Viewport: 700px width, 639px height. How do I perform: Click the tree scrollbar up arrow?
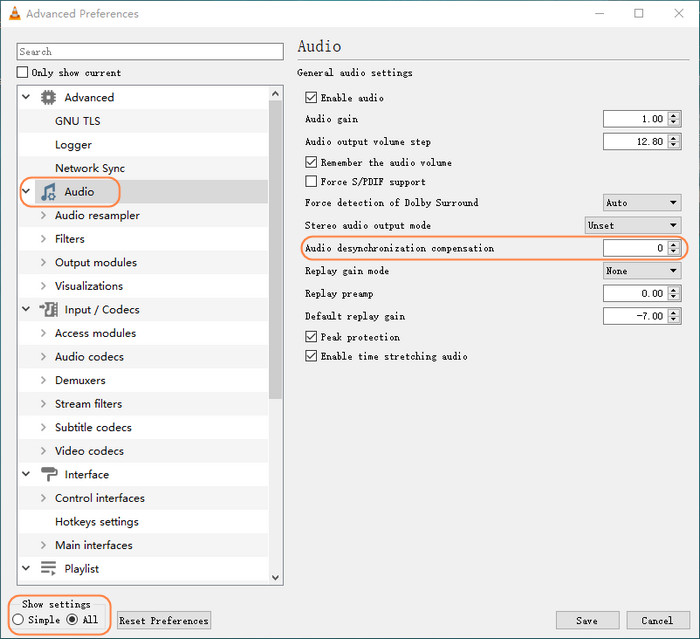(275, 93)
